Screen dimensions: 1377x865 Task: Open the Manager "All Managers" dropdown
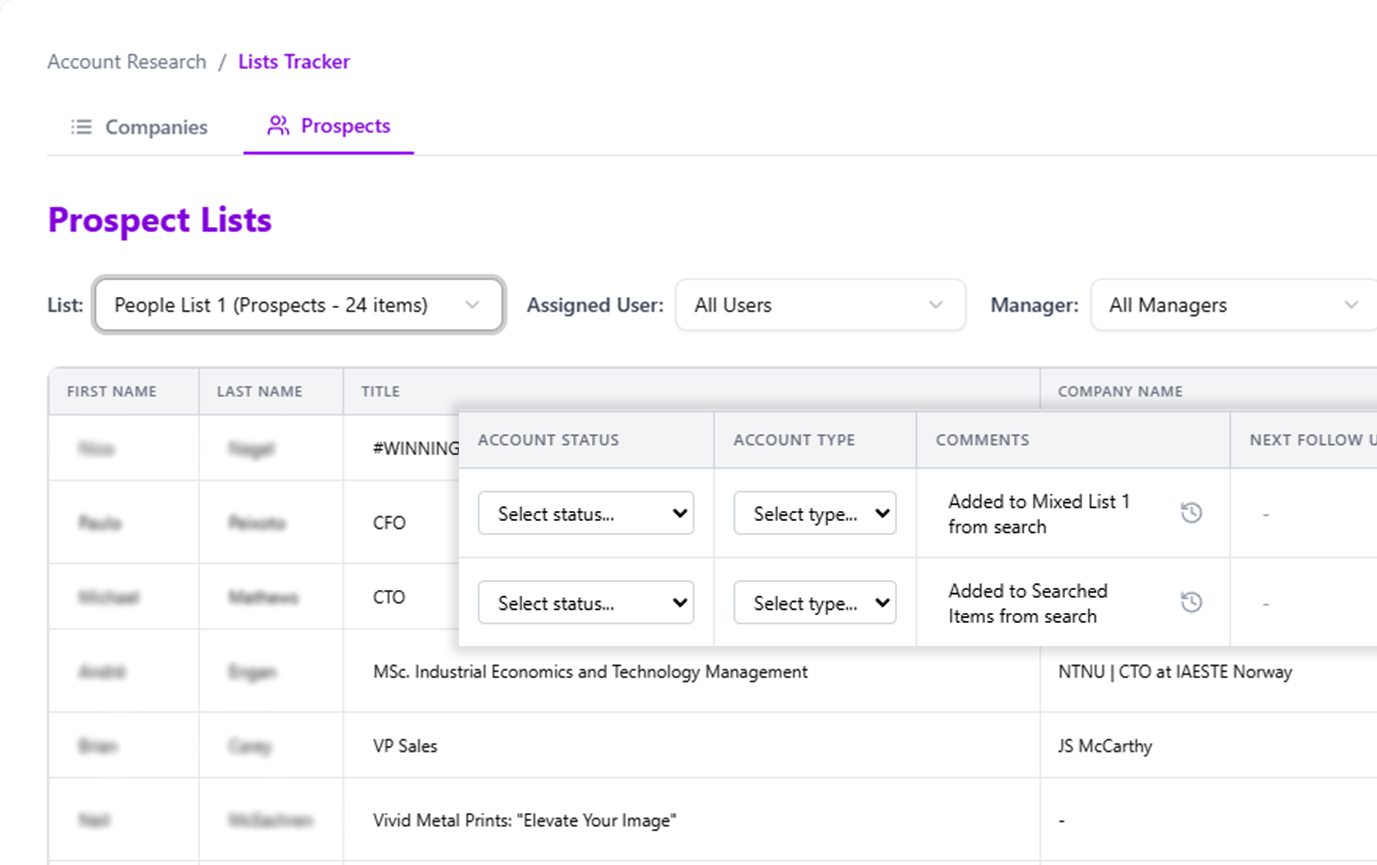[1232, 305]
